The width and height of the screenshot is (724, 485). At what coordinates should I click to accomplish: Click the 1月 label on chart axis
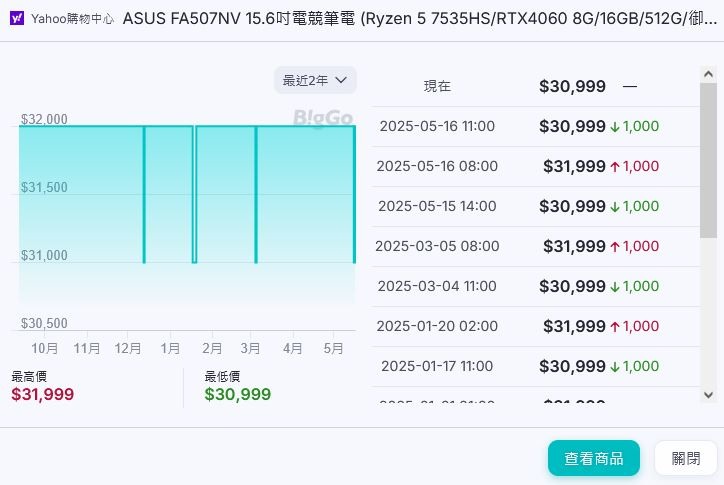click(x=170, y=348)
